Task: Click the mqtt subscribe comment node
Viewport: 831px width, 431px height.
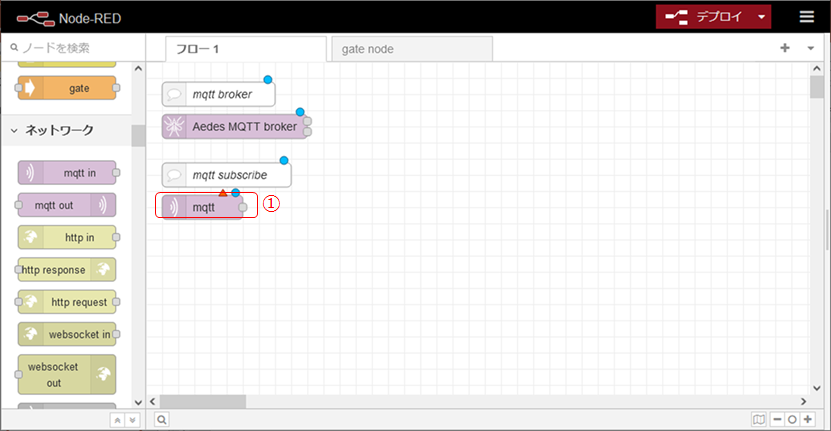Action: click(227, 175)
